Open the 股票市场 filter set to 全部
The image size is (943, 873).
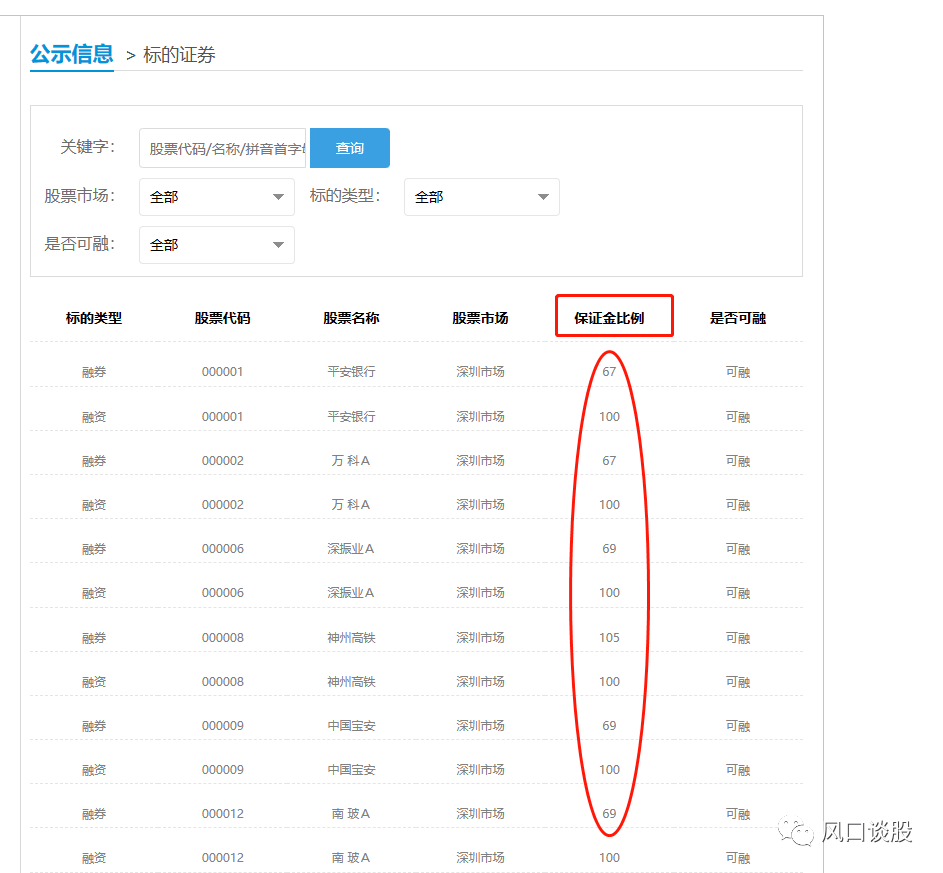click(216, 197)
